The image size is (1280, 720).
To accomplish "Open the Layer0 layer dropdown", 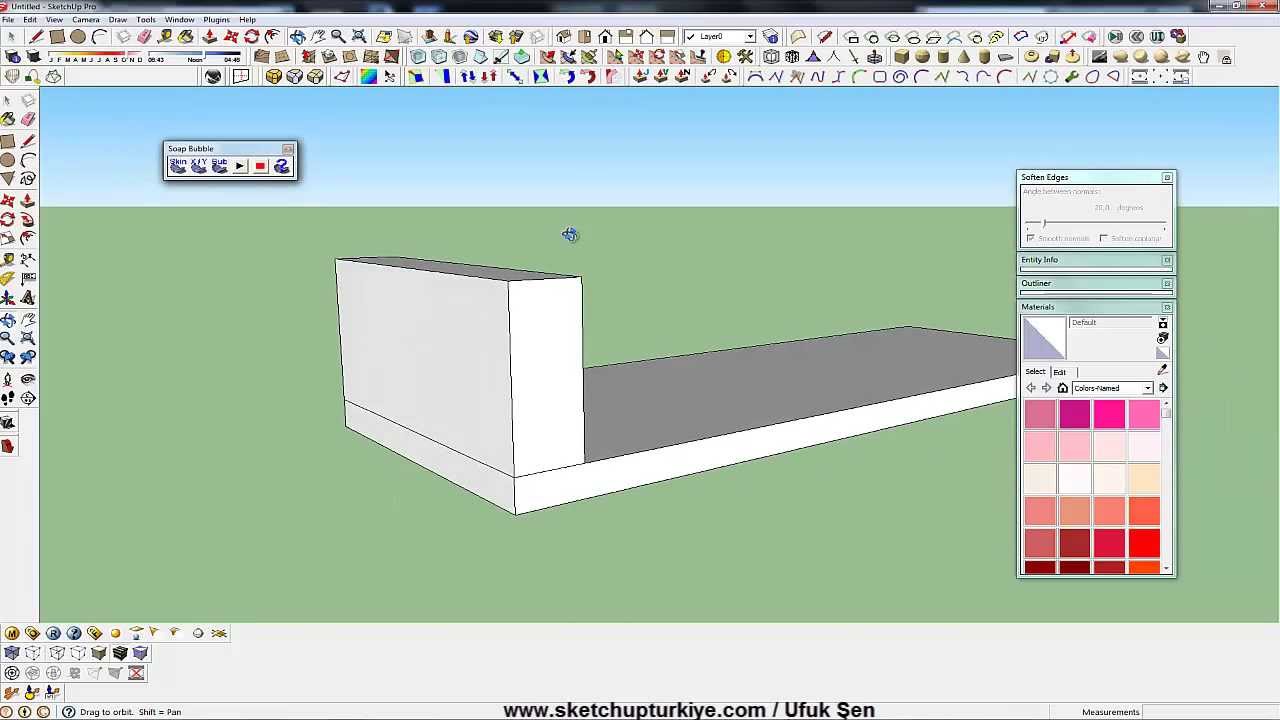I will [x=749, y=37].
